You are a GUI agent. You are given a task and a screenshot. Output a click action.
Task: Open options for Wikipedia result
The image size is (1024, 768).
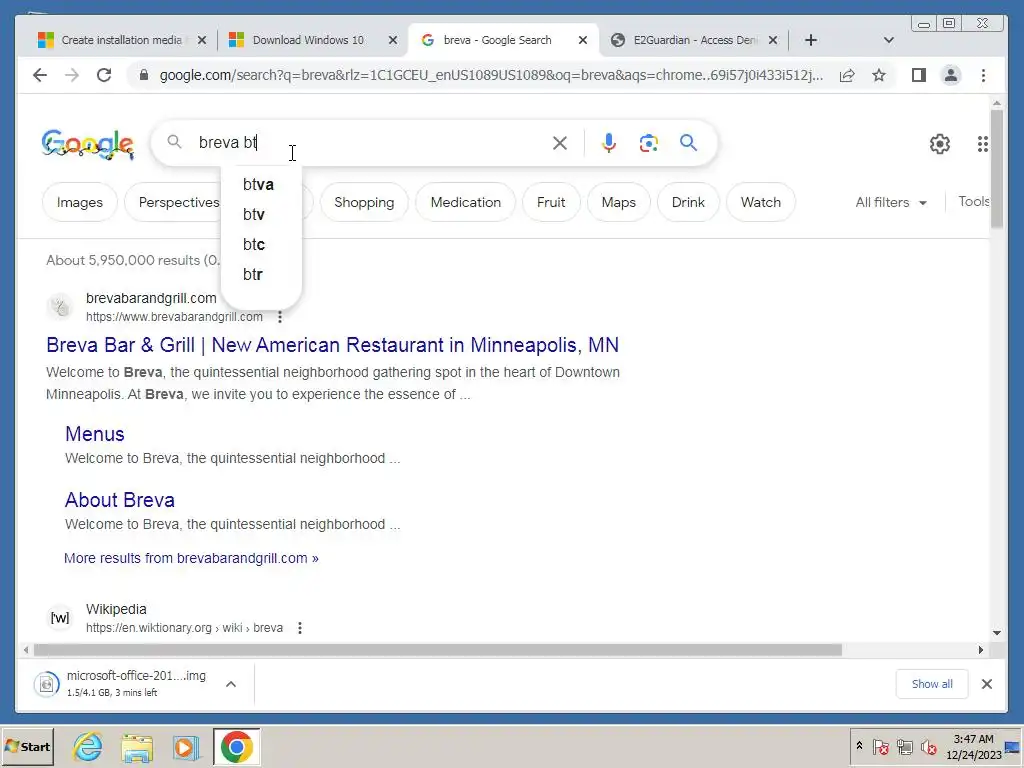[x=300, y=628]
